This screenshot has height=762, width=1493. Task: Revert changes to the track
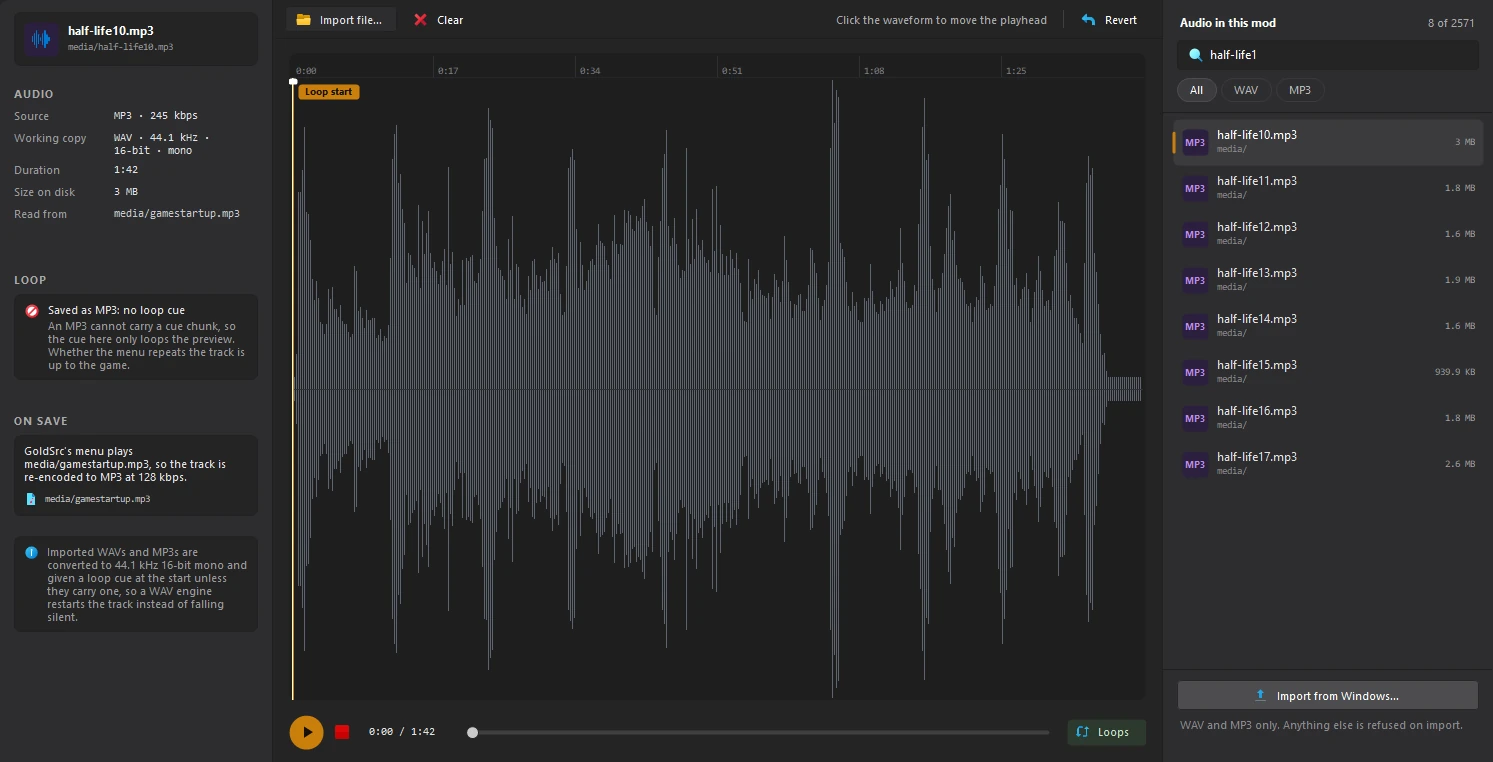point(1110,20)
